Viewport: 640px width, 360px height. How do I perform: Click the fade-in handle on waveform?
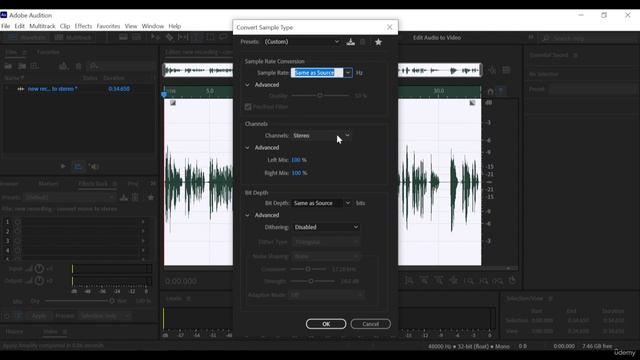(173, 103)
